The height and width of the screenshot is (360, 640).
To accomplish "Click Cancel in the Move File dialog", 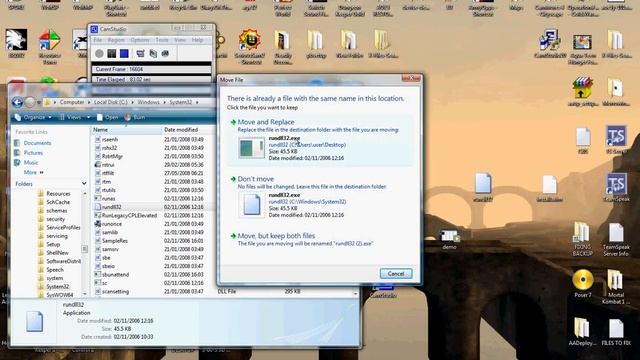I will point(396,273).
